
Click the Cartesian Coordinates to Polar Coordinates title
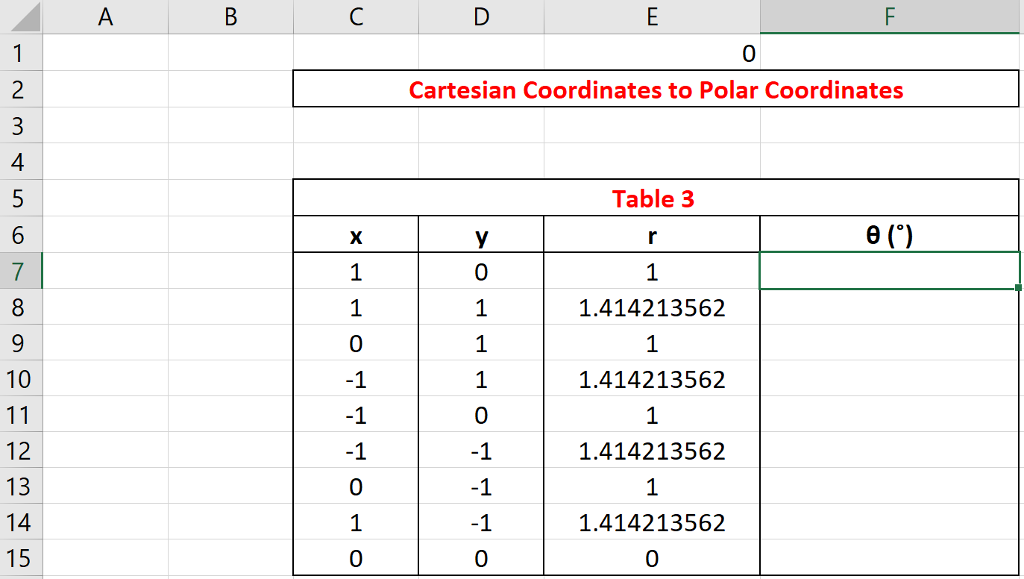coord(655,90)
